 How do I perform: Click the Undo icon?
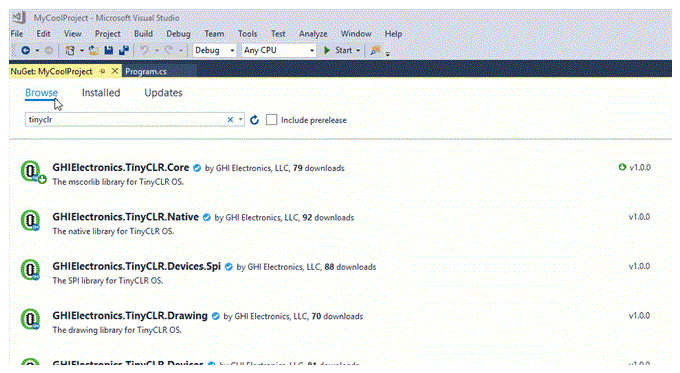click(144, 50)
